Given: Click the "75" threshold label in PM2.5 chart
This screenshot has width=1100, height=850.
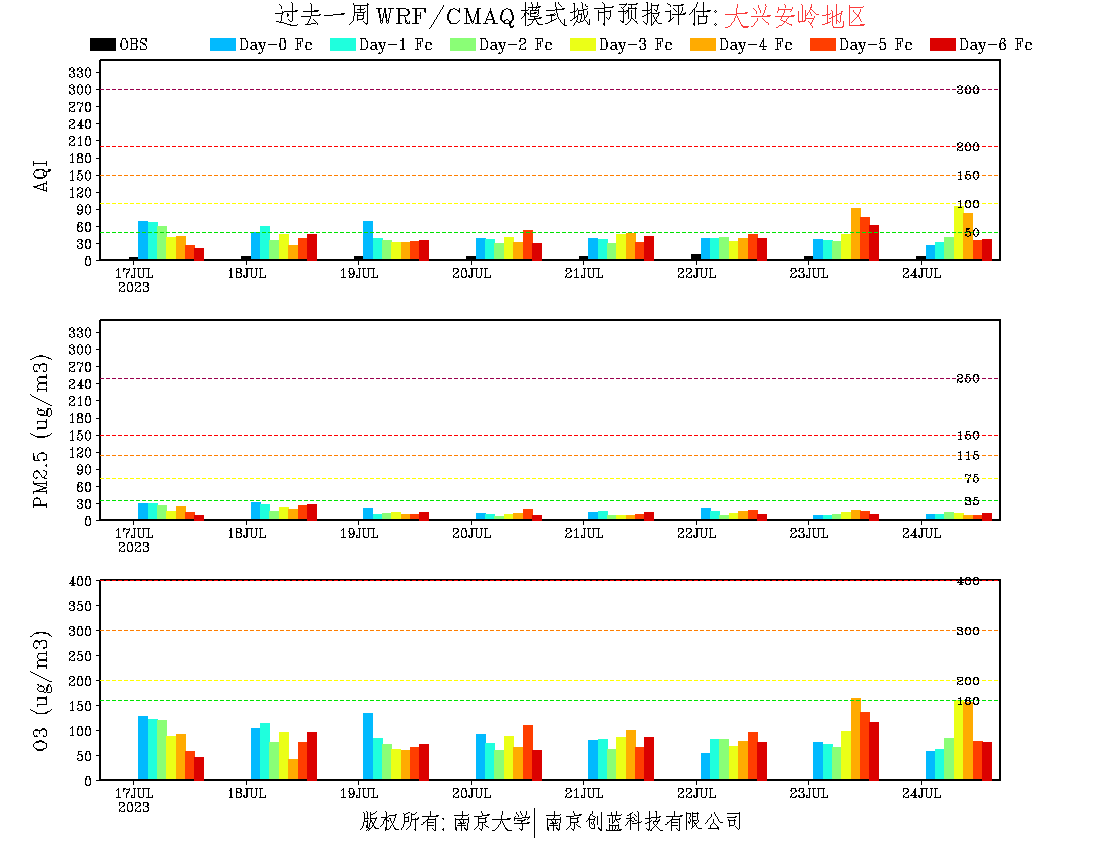Looking at the screenshot, I should (972, 479).
